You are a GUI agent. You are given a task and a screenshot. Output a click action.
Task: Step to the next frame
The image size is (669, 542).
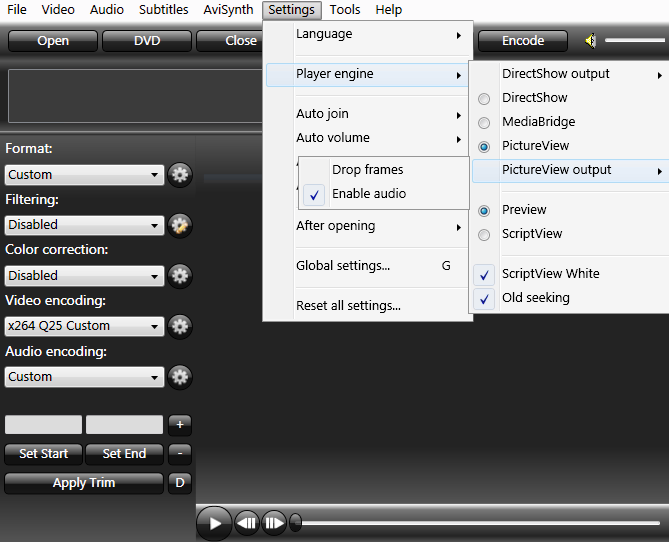click(274, 522)
